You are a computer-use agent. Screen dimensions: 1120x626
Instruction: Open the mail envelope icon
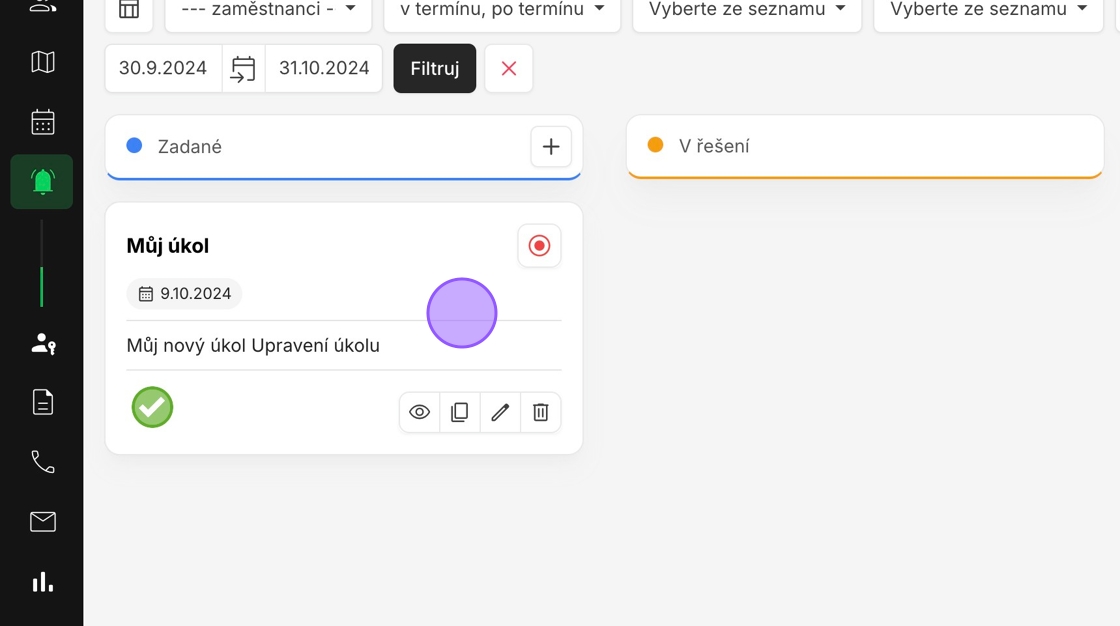pyautogui.click(x=43, y=522)
